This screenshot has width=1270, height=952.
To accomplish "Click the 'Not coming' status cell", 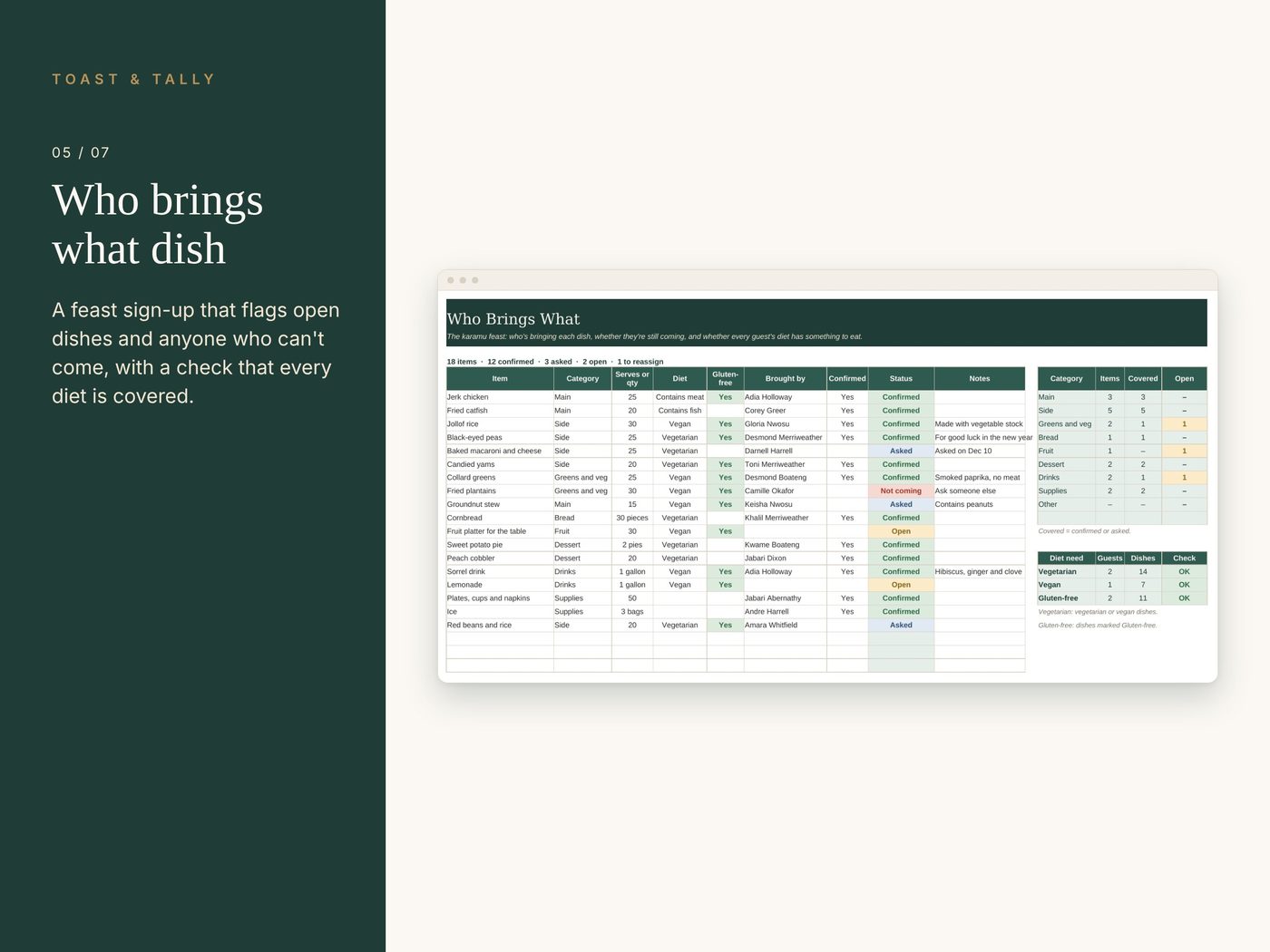I will pyautogui.click(x=901, y=491).
